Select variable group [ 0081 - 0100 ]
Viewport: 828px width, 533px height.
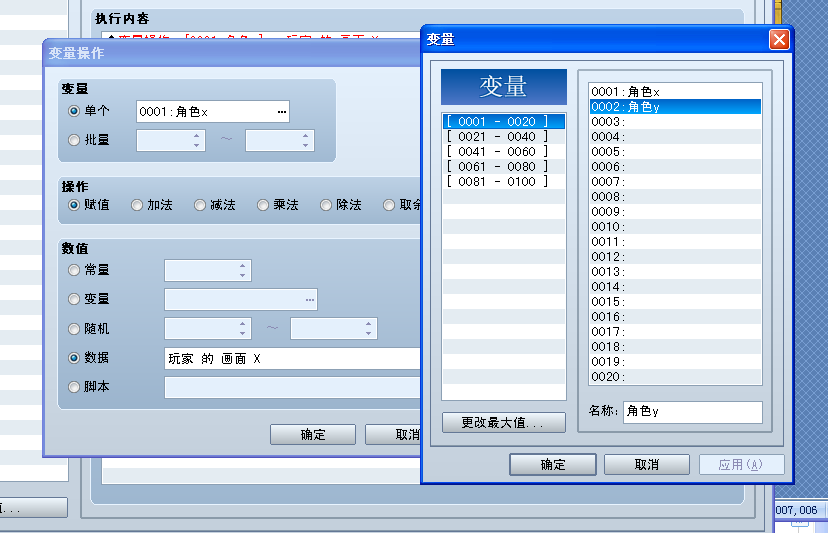pyautogui.click(x=504, y=182)
